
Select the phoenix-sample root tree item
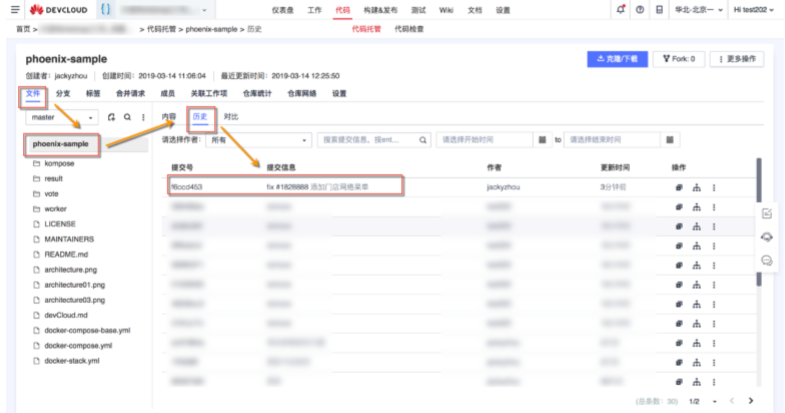pyautogui.click(x=61, y=144)
